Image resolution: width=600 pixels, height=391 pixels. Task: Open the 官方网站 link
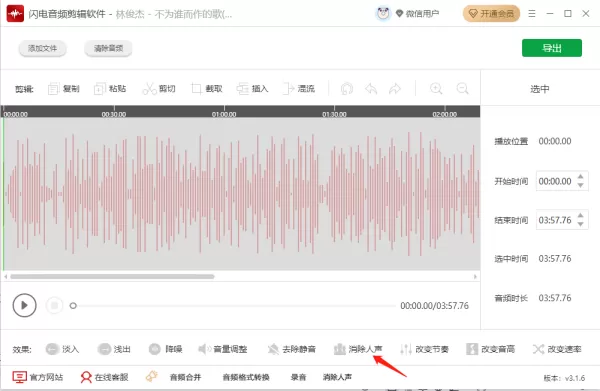click(38, 377)
